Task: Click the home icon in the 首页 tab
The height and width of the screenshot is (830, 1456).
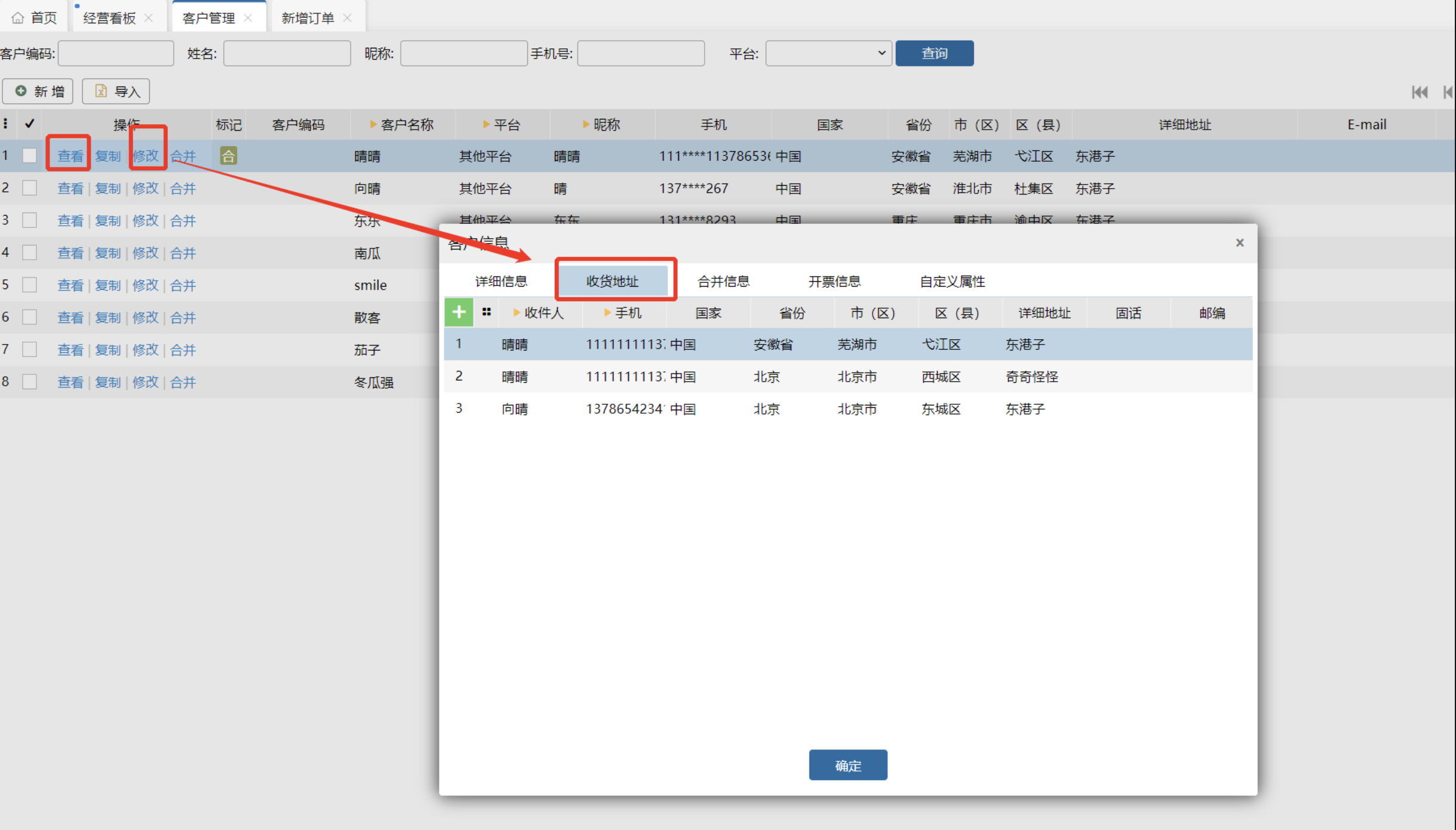Action: pos(18,18)
